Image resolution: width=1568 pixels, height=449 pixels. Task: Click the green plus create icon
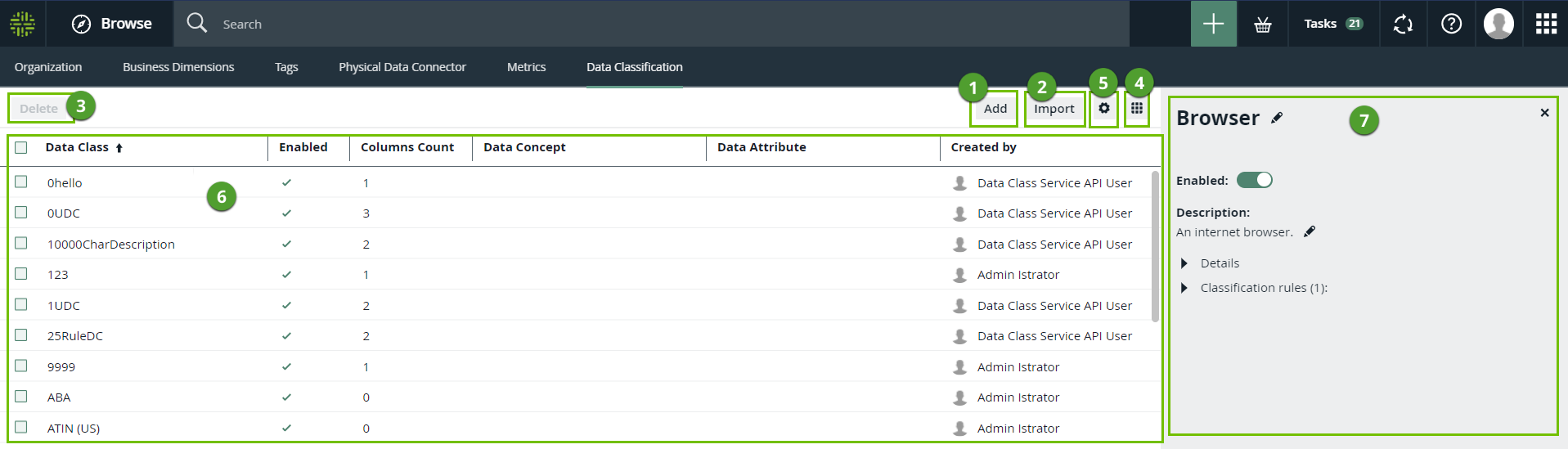[1213, 24]
